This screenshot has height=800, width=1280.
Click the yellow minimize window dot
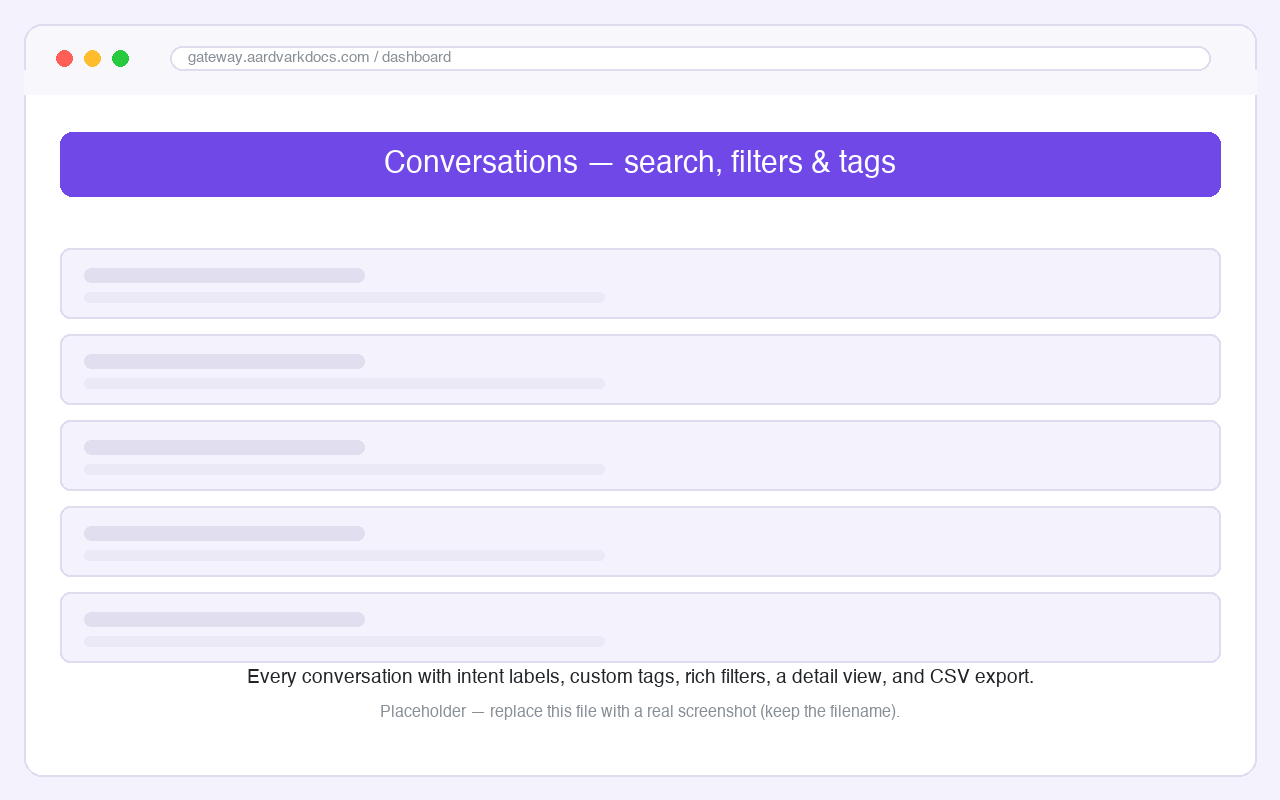coord(92,58)
